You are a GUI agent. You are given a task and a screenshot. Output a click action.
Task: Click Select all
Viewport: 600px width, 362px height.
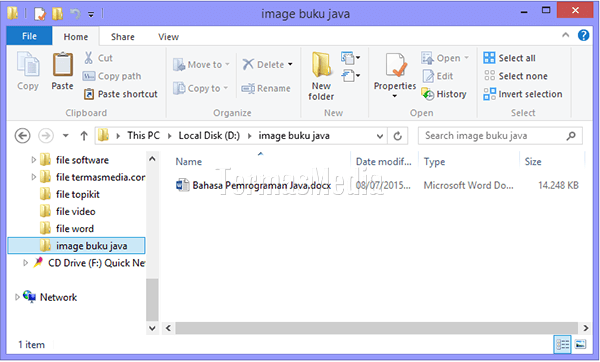click(509, 58)
